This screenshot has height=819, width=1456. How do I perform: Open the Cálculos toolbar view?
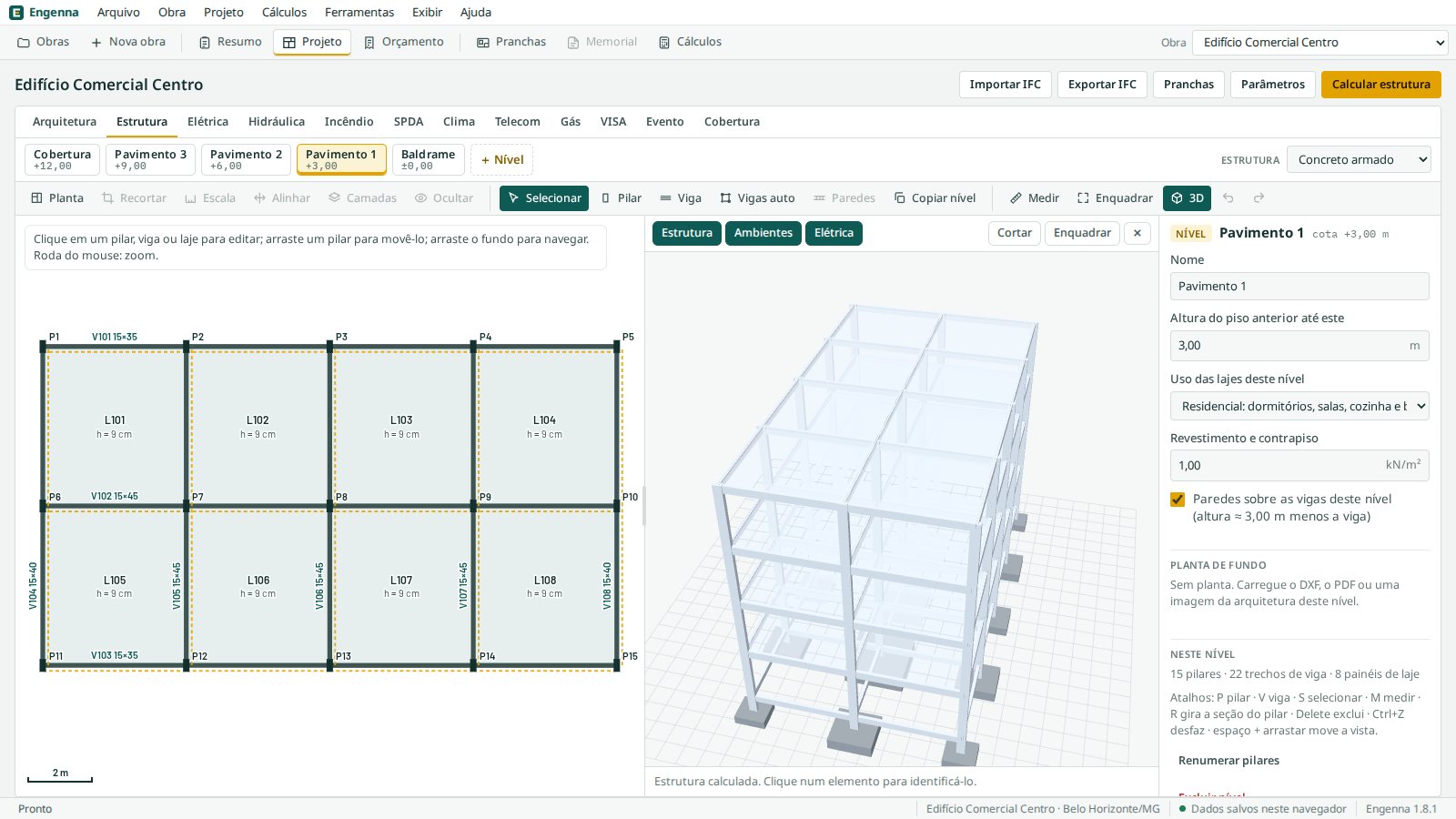click(690, 42)
